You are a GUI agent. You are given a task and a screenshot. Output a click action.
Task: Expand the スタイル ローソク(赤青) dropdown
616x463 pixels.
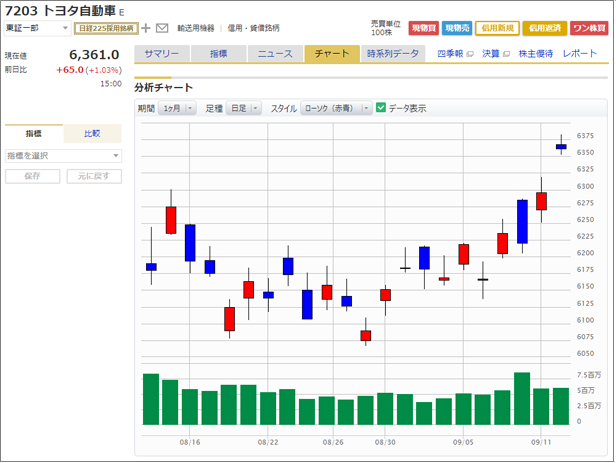(335, 108)
